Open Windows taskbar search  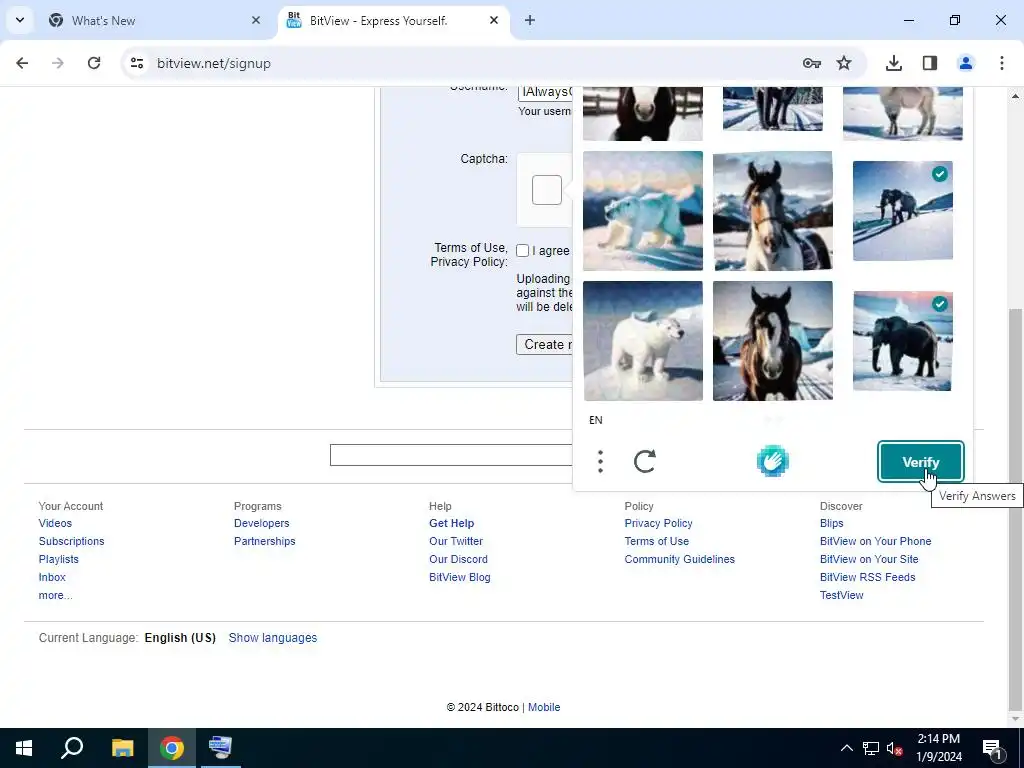[72, 748]
